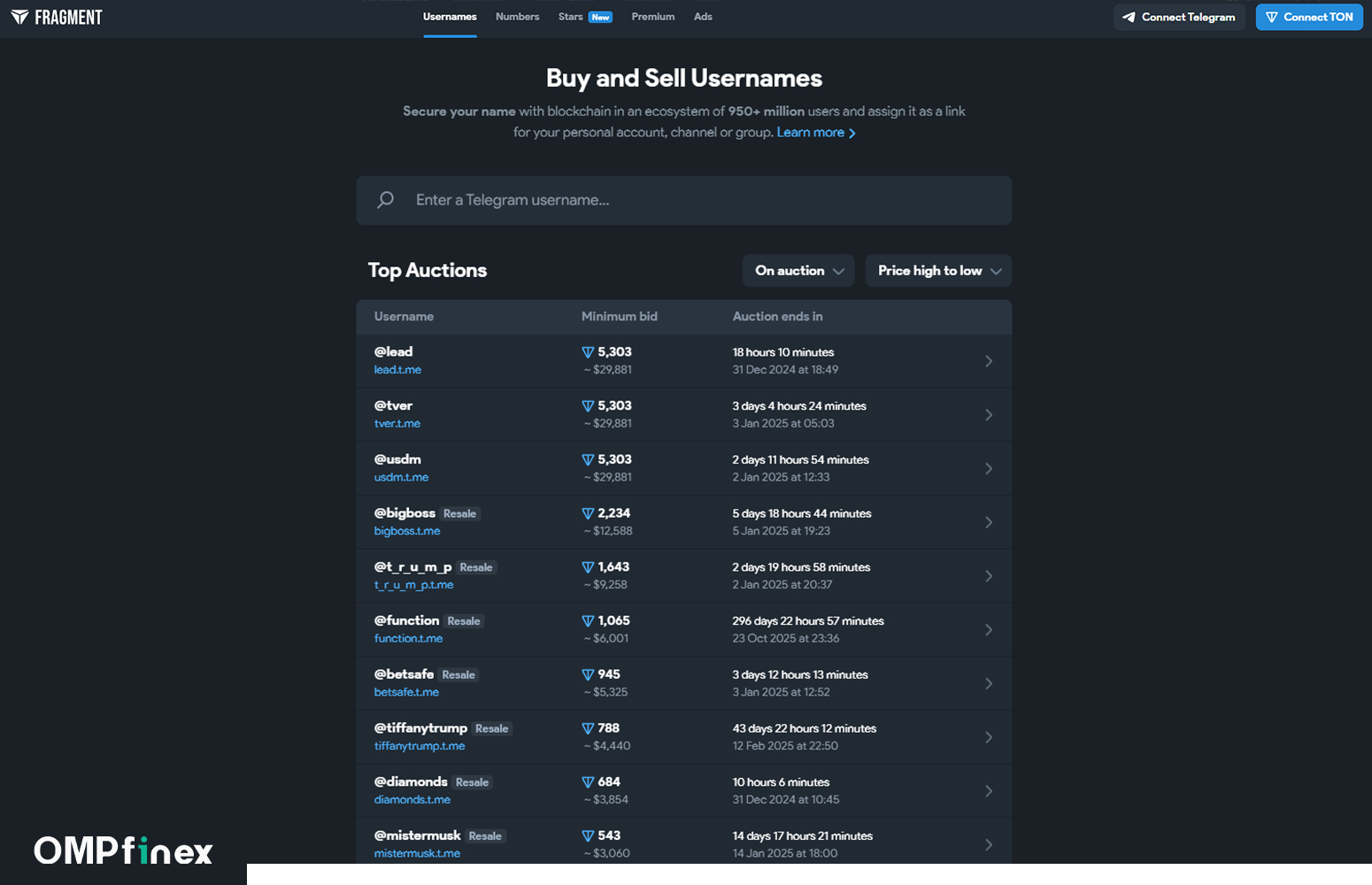Image resolution: width=1372 pixels, height=885 pixels.
Task: Click the Connect TON button
Action: pyautogui.click(x=1309, y=17)
